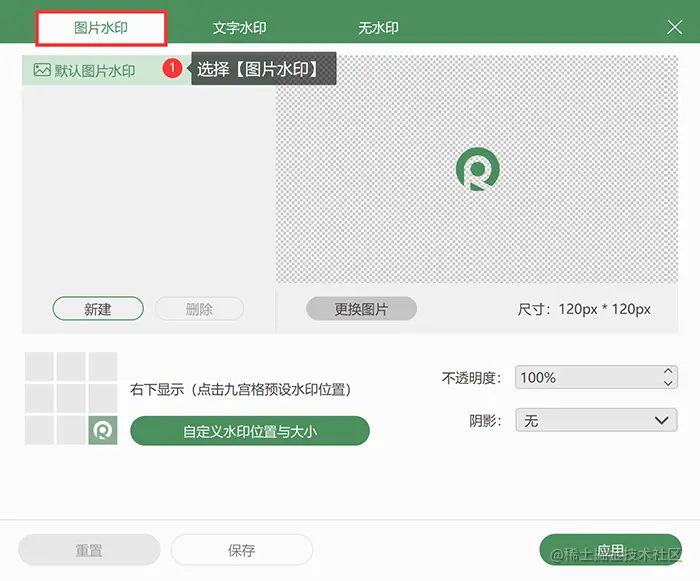700x581 pixels.
Task: Switch to the 图片水印 tab
Action: click(101, 28)
